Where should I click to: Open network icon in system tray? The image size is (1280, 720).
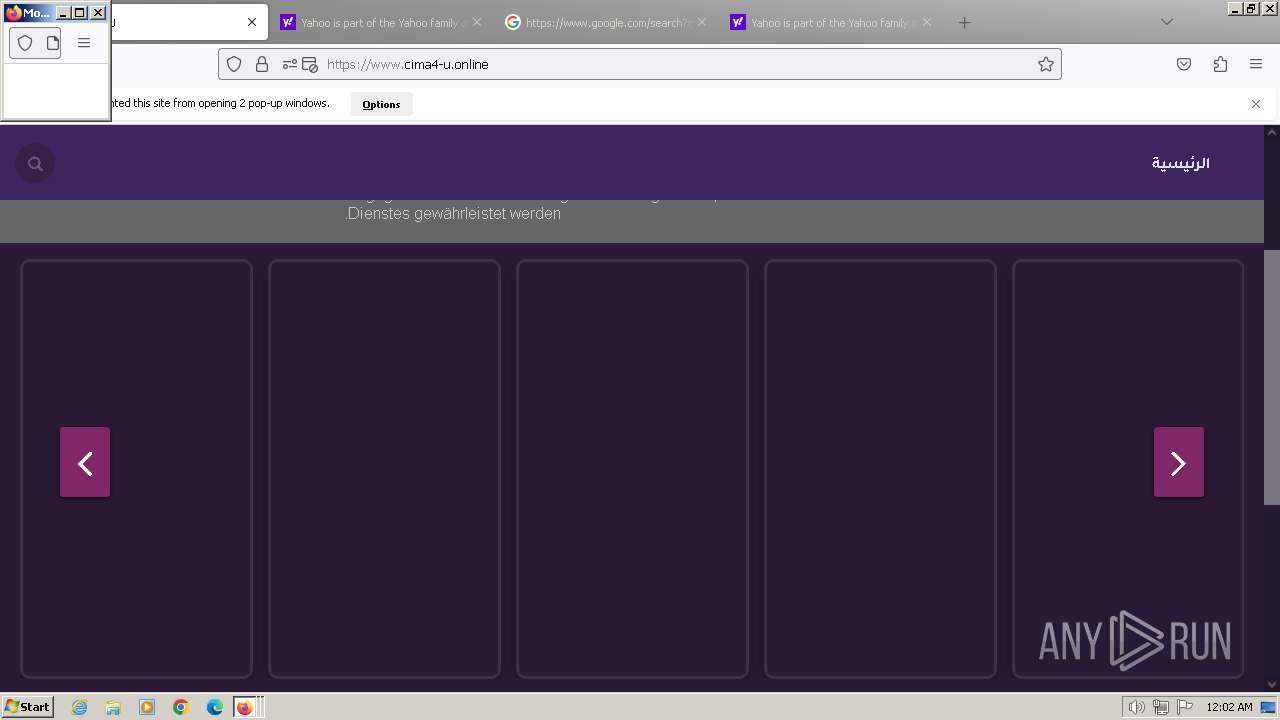coord(1160,707)
